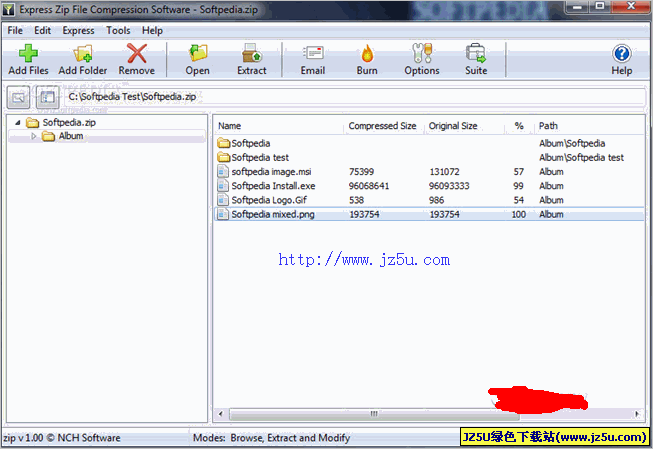Click compressed size value 96068641
The image size is (653, 449).
pyautogui.click(x=369, y=186)
